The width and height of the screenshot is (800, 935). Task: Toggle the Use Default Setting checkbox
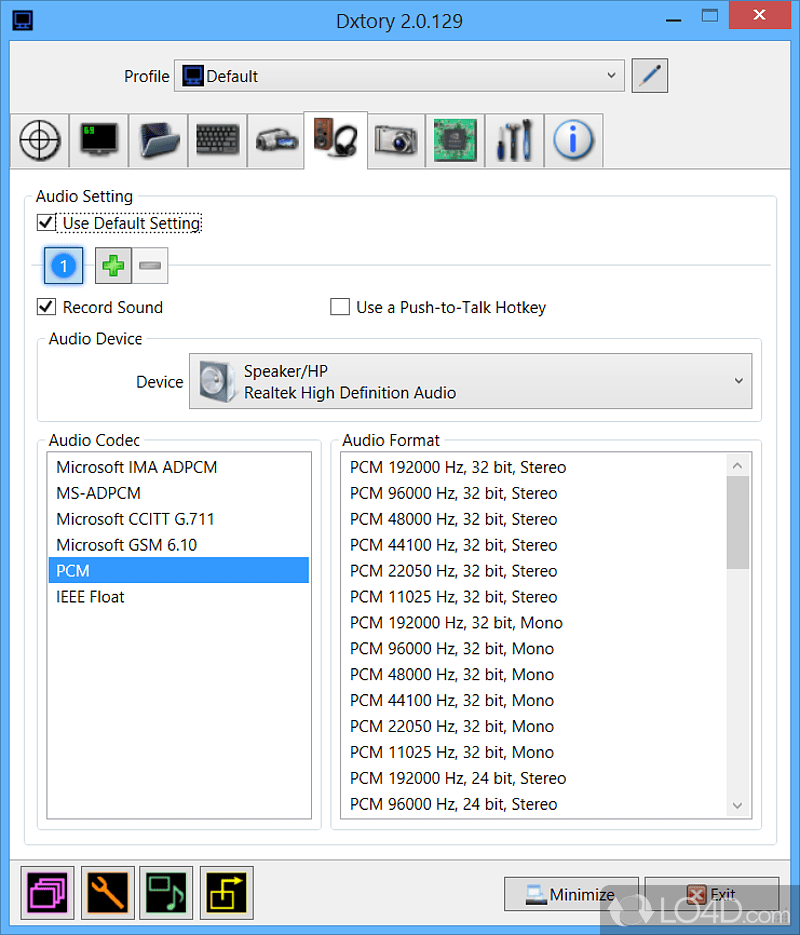[x=45, y=223]
